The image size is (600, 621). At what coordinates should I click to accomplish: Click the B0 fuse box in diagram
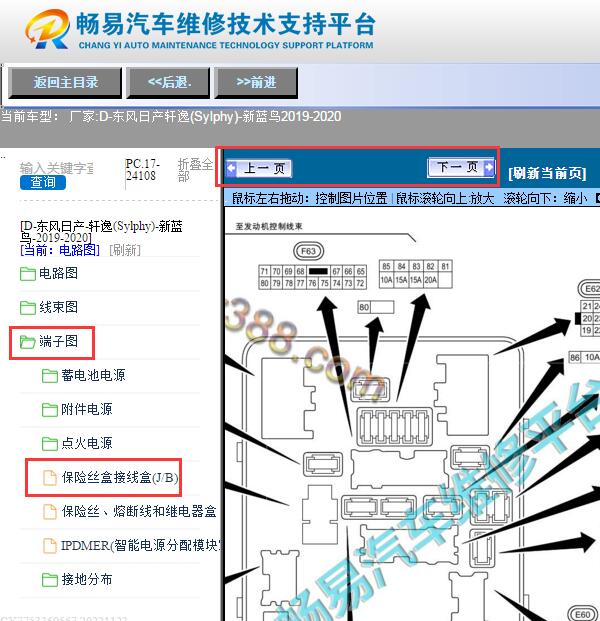[376, 307]
